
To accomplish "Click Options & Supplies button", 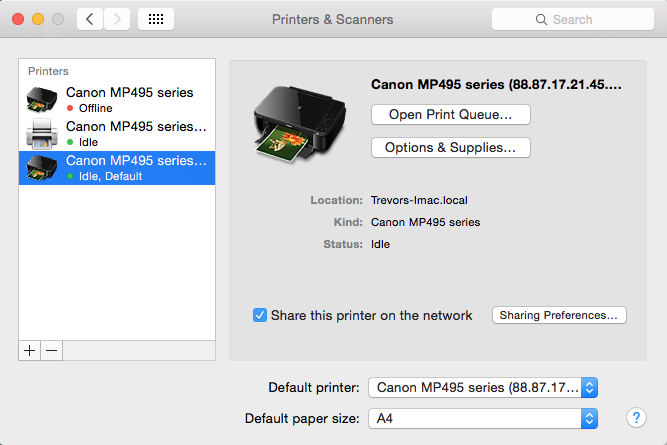I will point(450,148).
